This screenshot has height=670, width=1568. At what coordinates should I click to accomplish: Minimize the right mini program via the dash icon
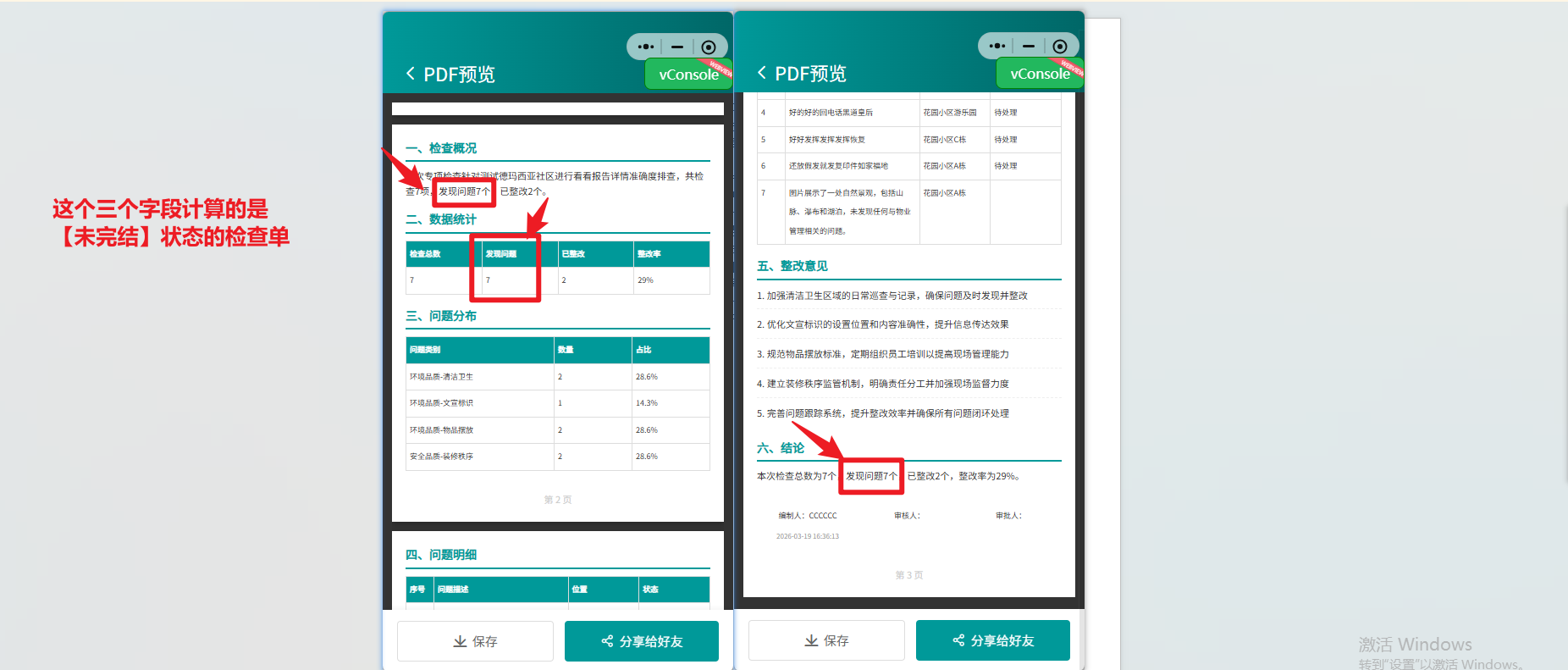coord(1028,47)
